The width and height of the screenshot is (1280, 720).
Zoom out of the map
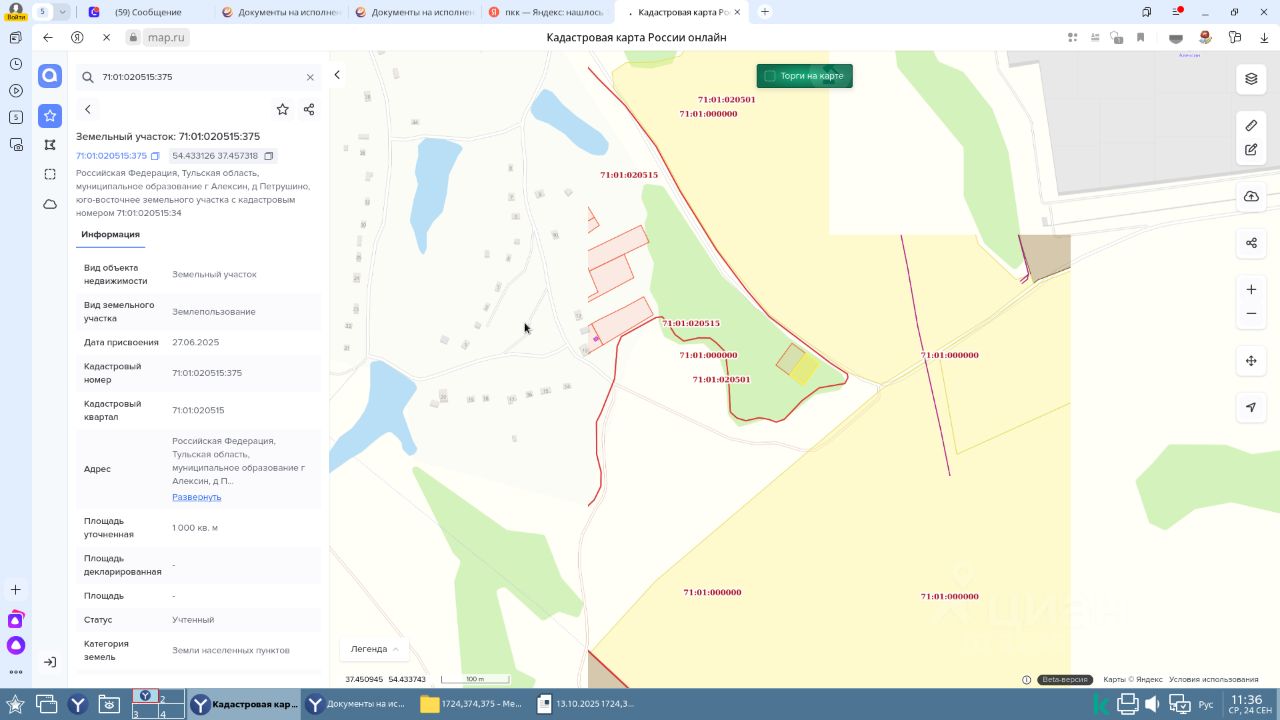coord(1251,314)
